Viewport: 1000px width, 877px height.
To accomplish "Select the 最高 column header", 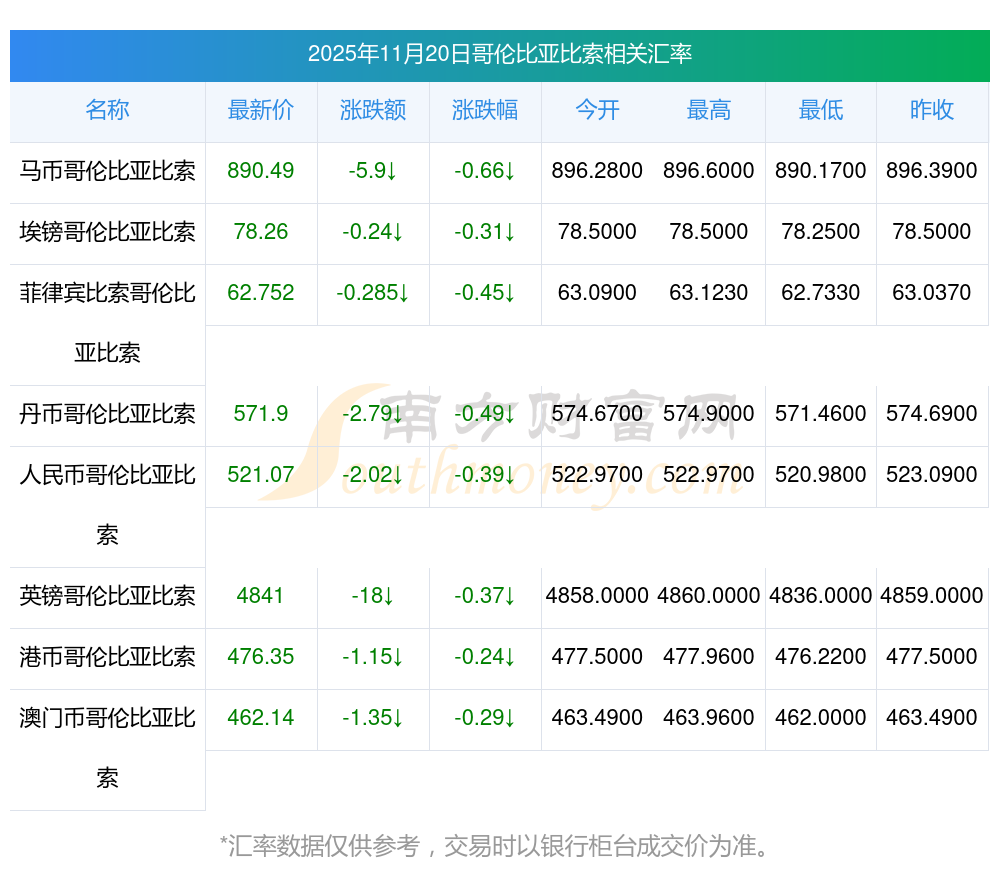I will pos(709,110).
